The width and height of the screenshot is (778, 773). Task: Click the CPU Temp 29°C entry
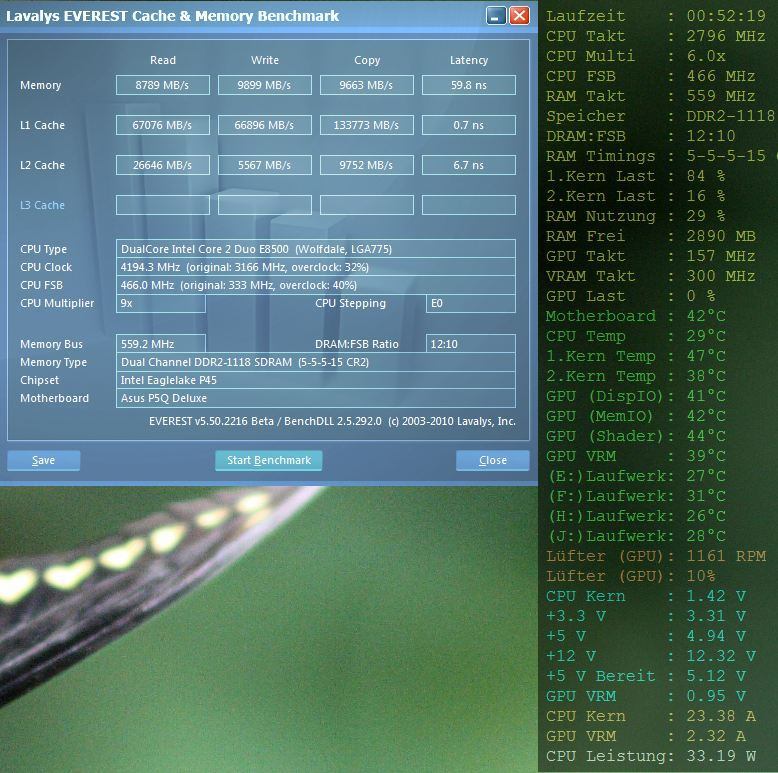[636, 336]
